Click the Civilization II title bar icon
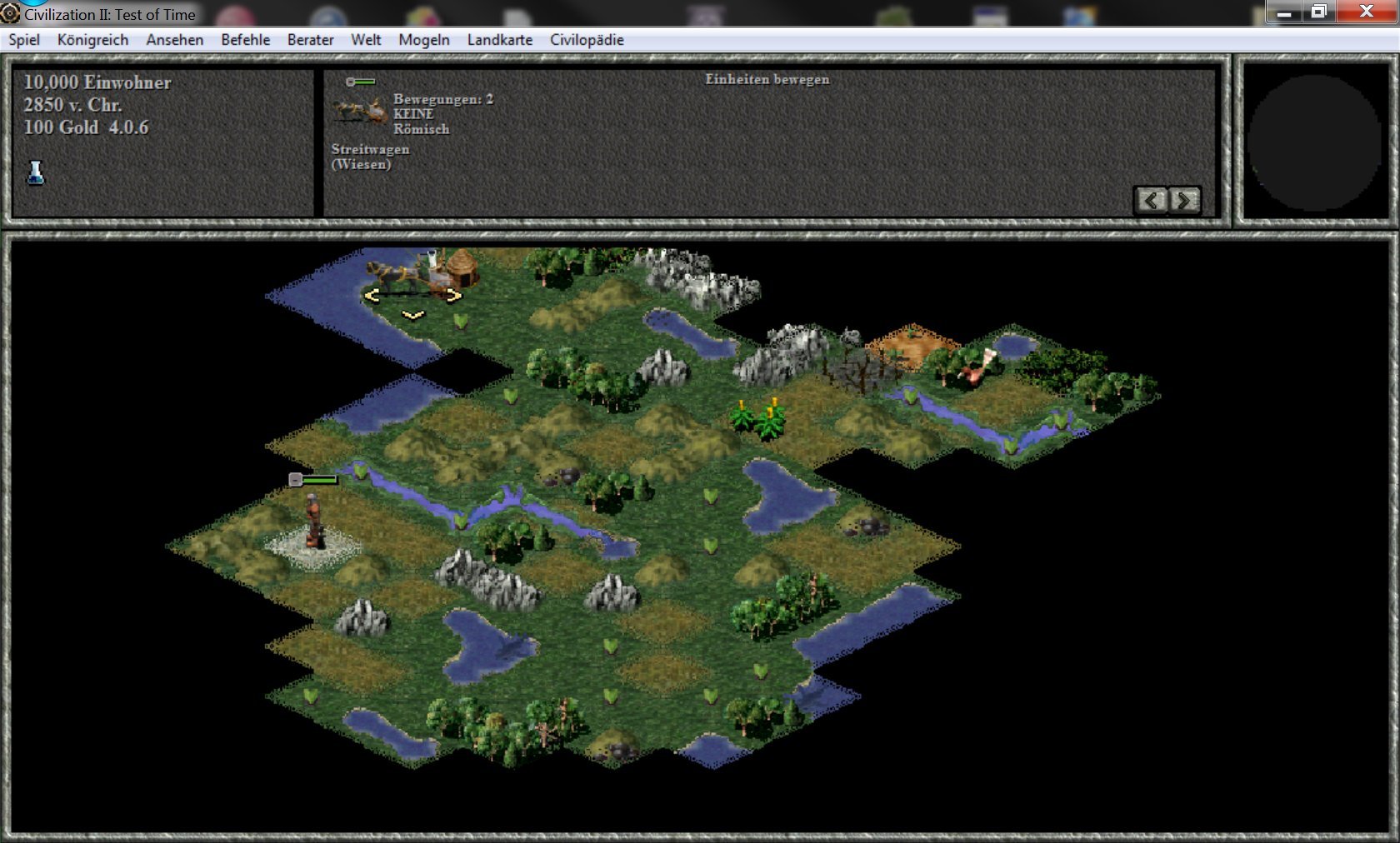 pos(10,12)
